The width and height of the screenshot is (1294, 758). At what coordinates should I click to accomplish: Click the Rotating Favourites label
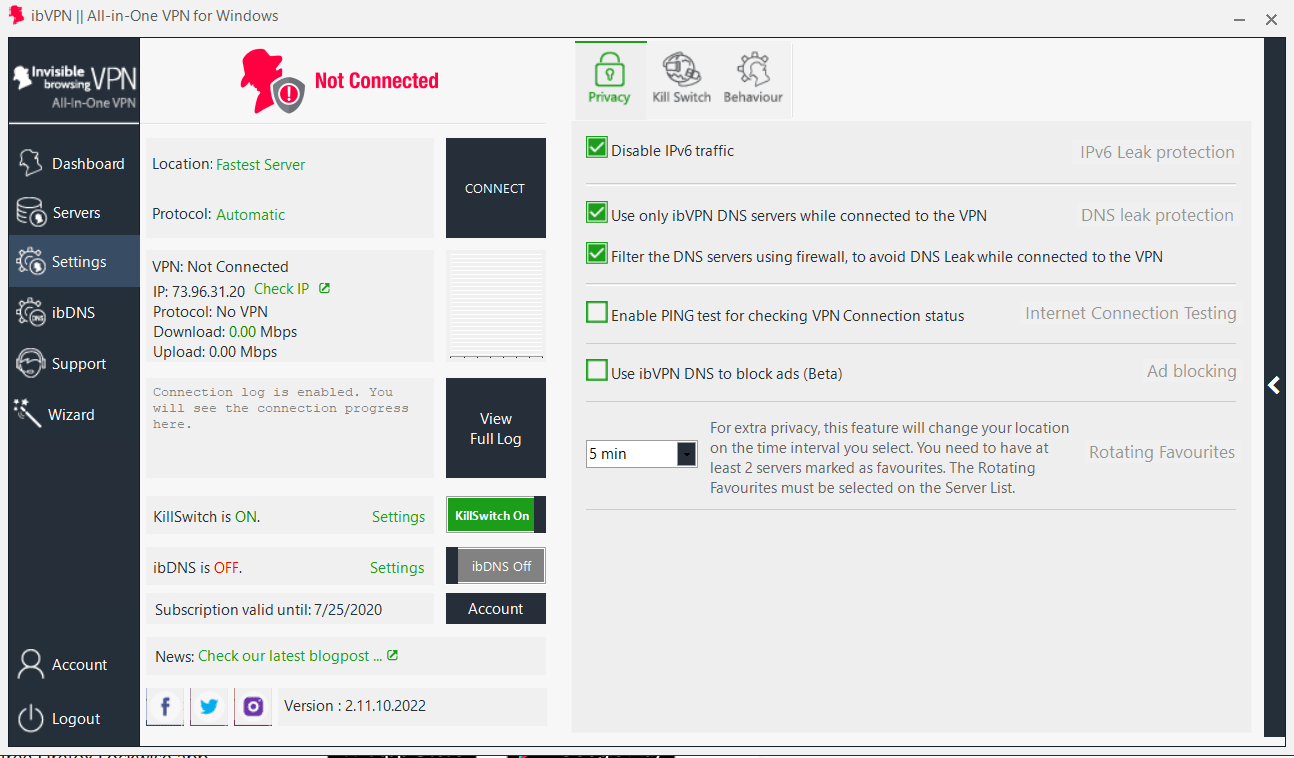[x=1162, y=452]
